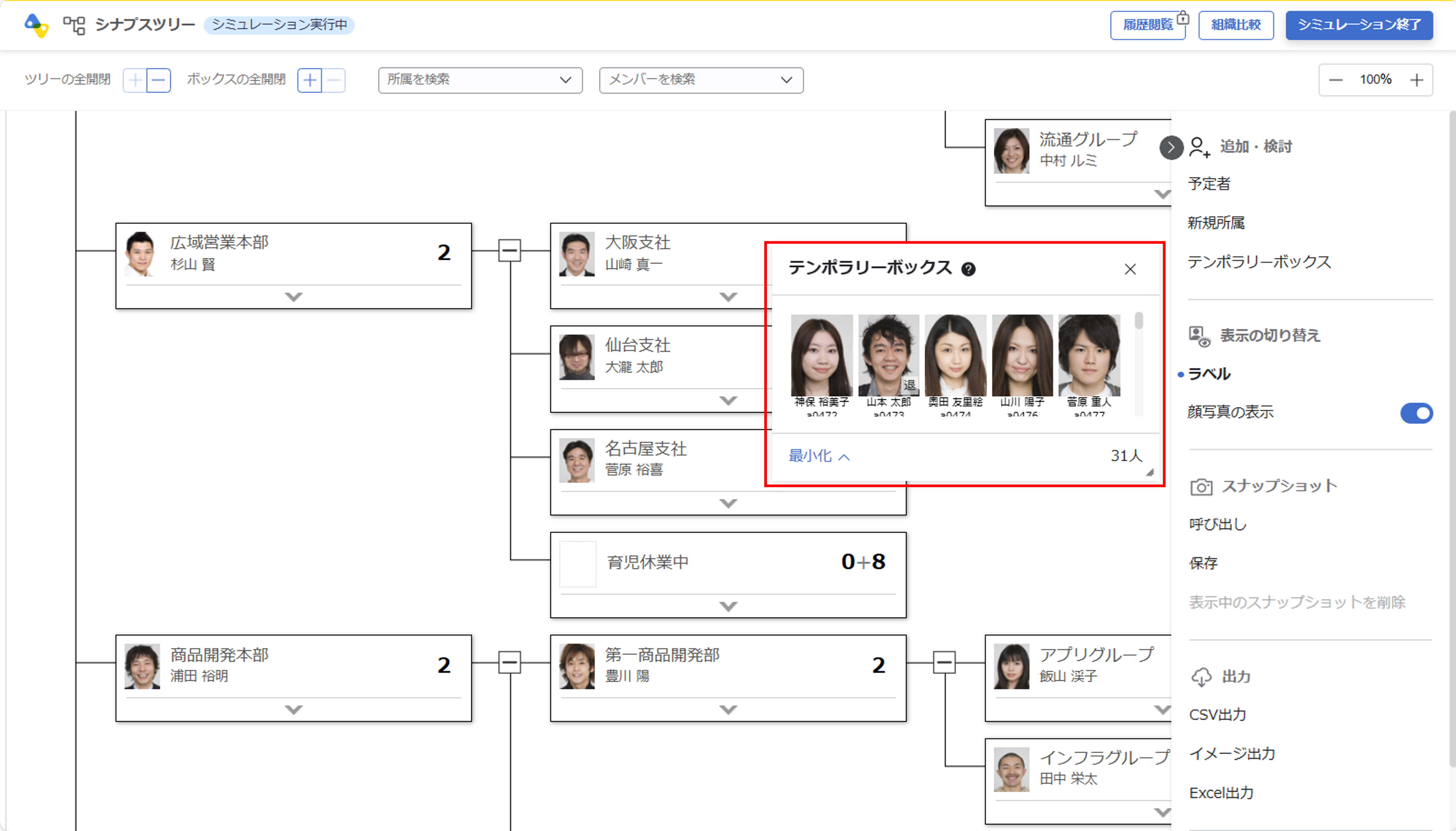
Task: Click the シミュレーション終了 button
Action: (1358, 25)
